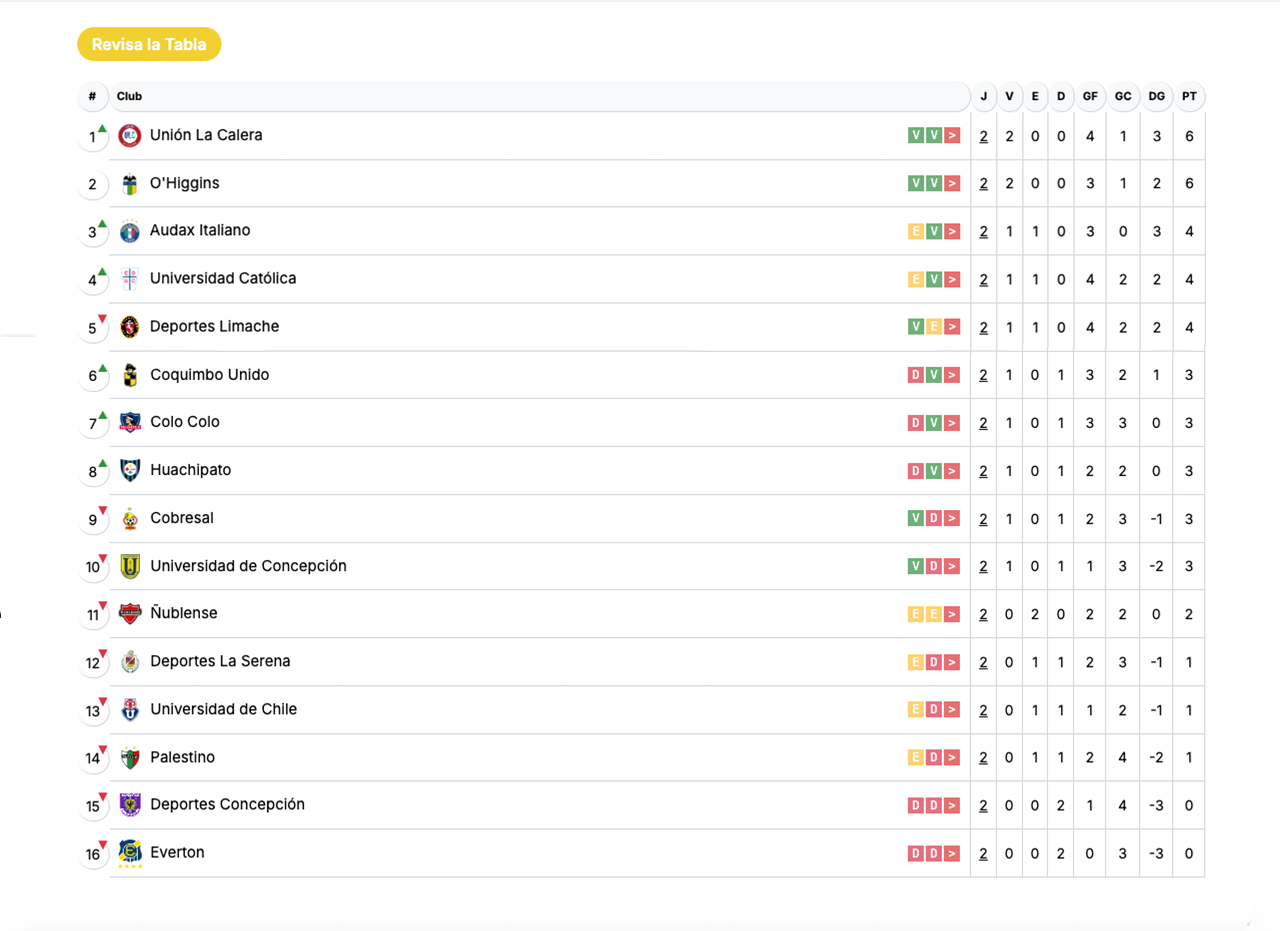Click Deportes La Serena's position number 12
1280x931 pixels.
(92, 663)
